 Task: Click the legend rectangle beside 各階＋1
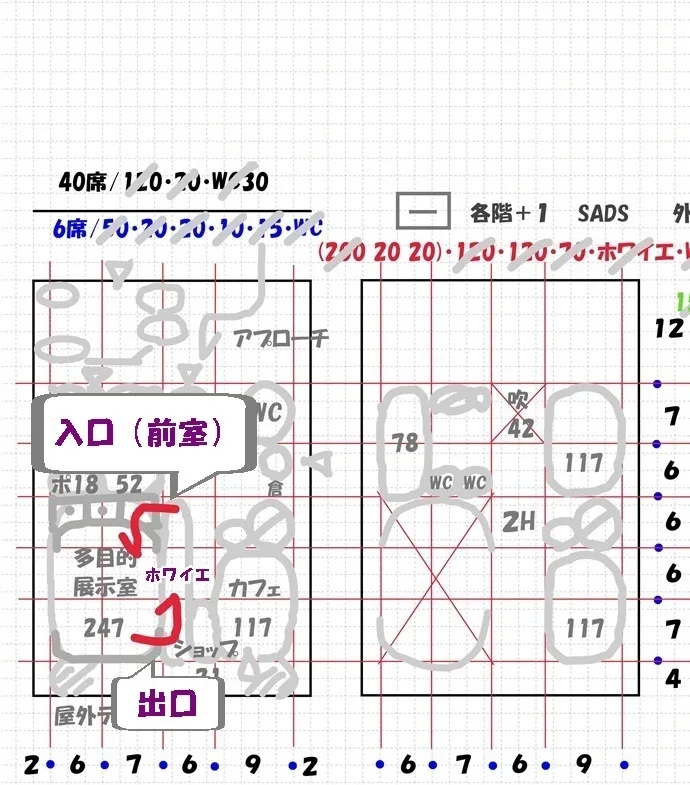click(x=421, y=212)
